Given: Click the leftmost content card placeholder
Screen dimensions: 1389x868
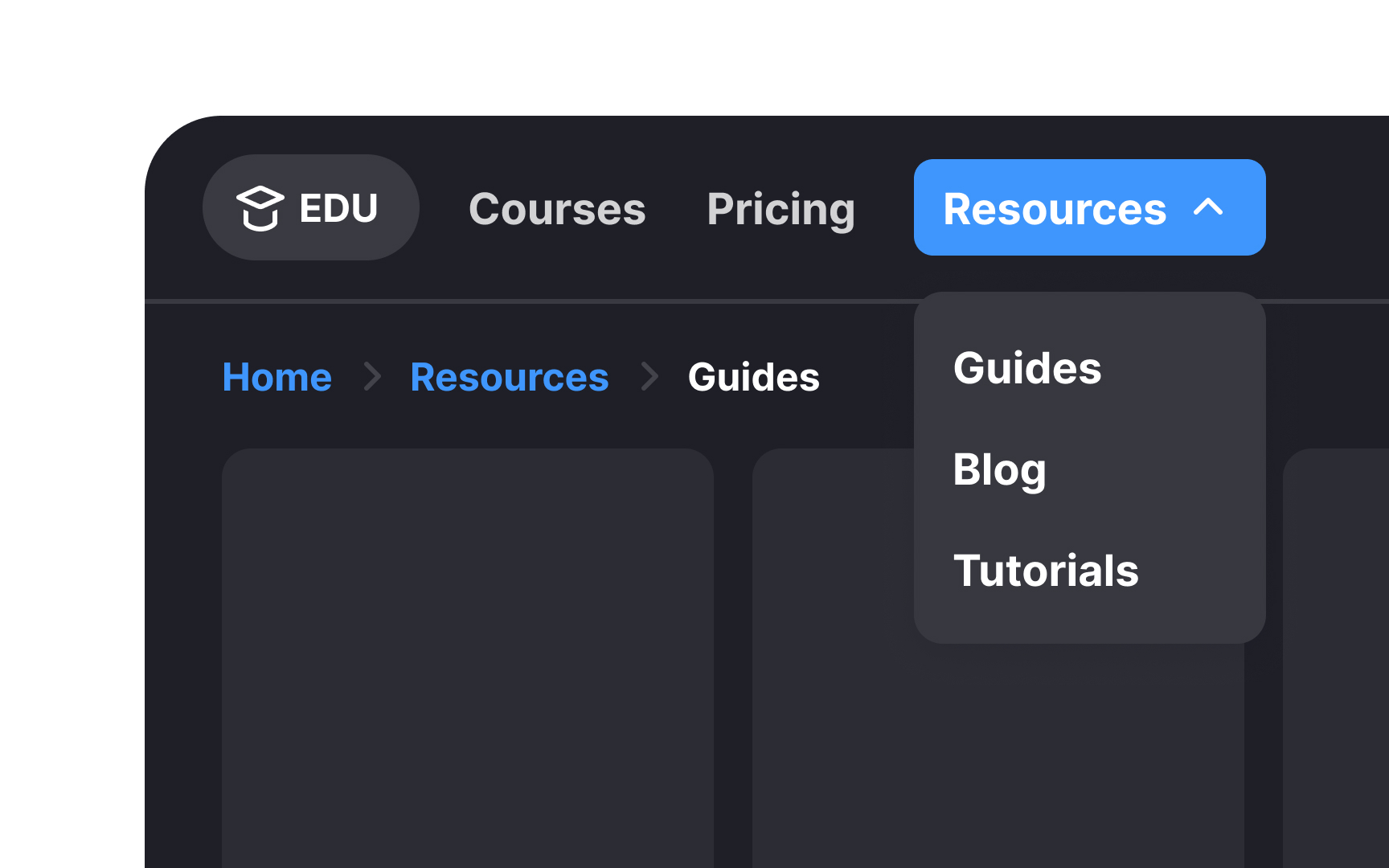Looking at the screenshot, I should (469, 659).
